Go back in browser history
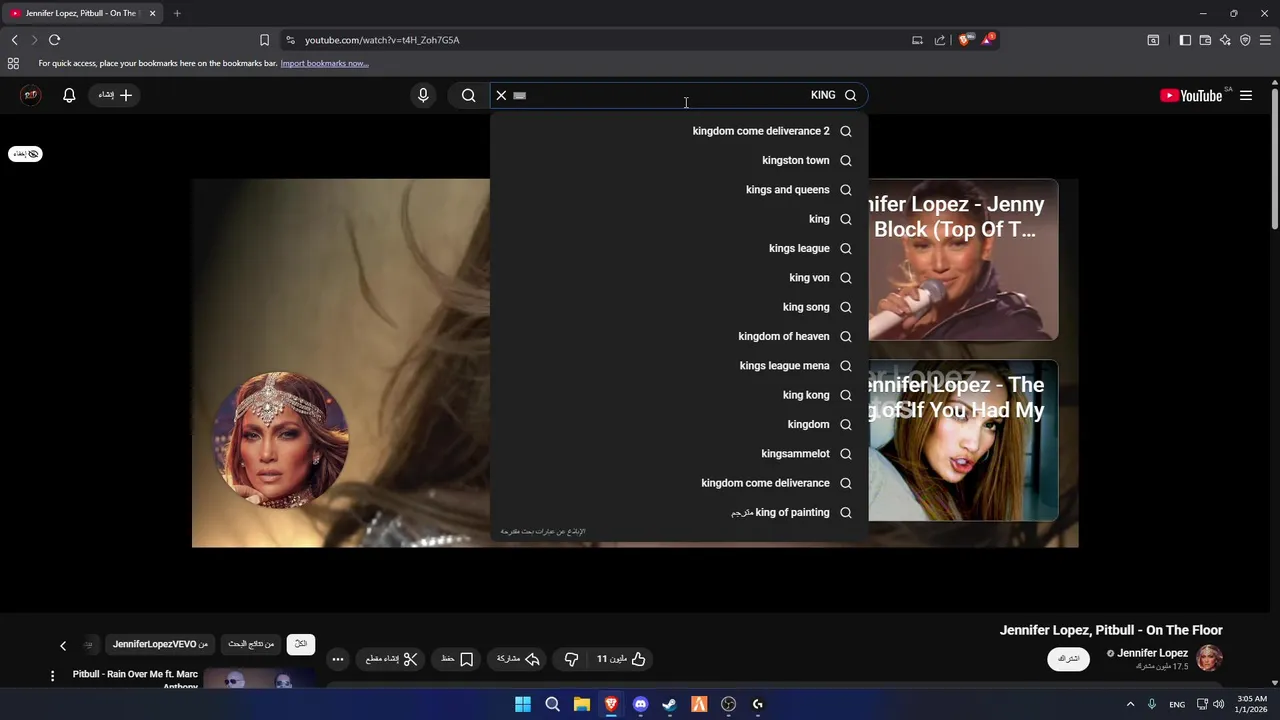This screenshot has width=1280, height=720. point(14,40)
